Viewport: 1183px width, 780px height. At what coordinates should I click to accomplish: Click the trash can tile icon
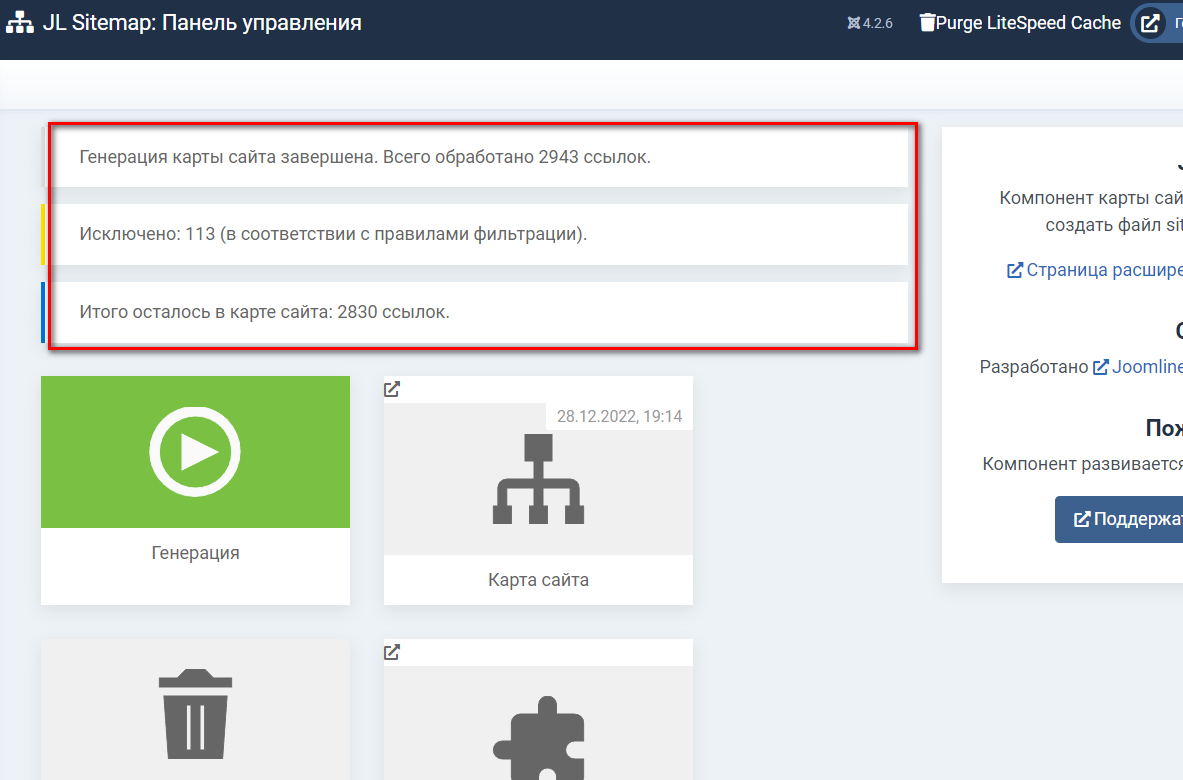pyautogui.click(x=195, y=715)
